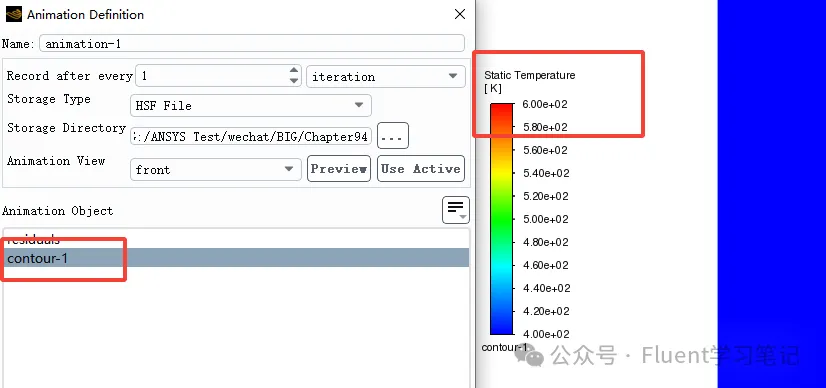Click the ANSYS Fluent logo icon in title bar

pos(14,14)
